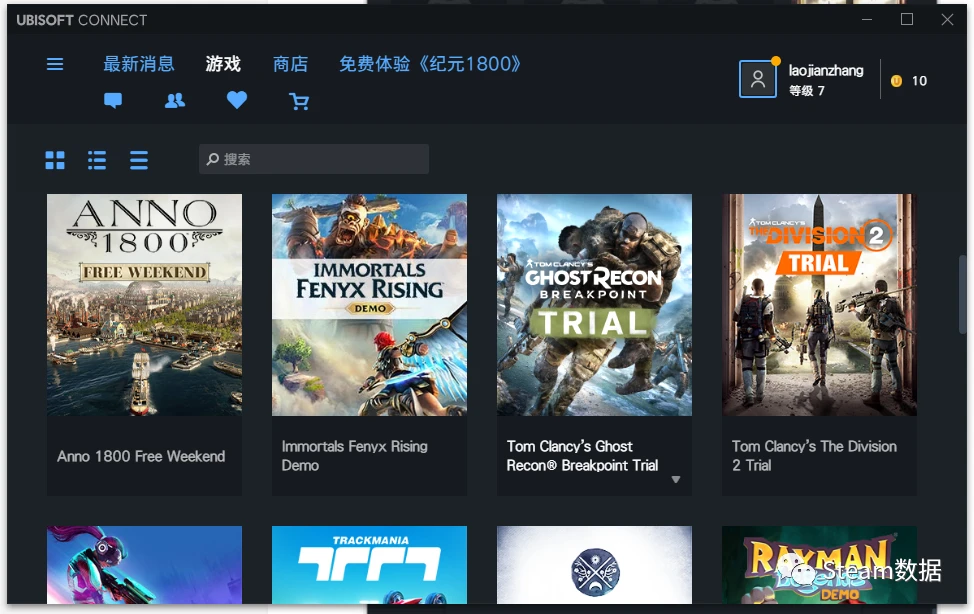Image resolution: width=974 pixels, height=614 pixels.
Task: Switch to large grid view
Action: coord(55,160)
